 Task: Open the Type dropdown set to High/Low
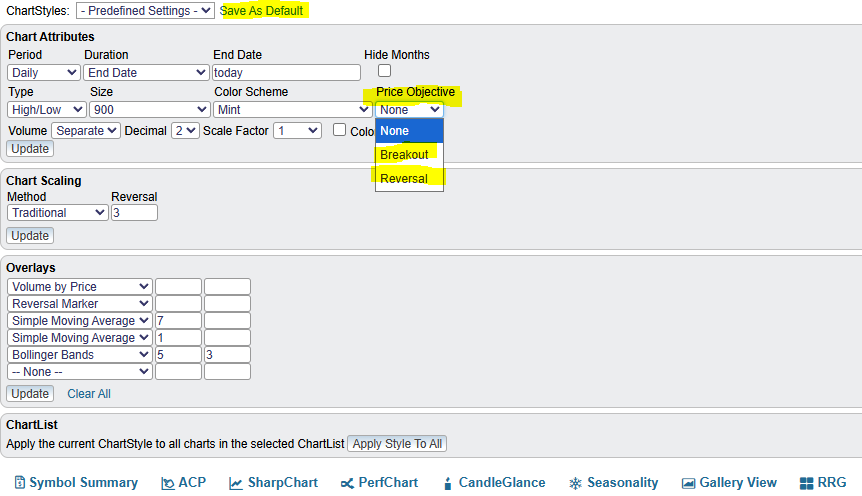47,109
